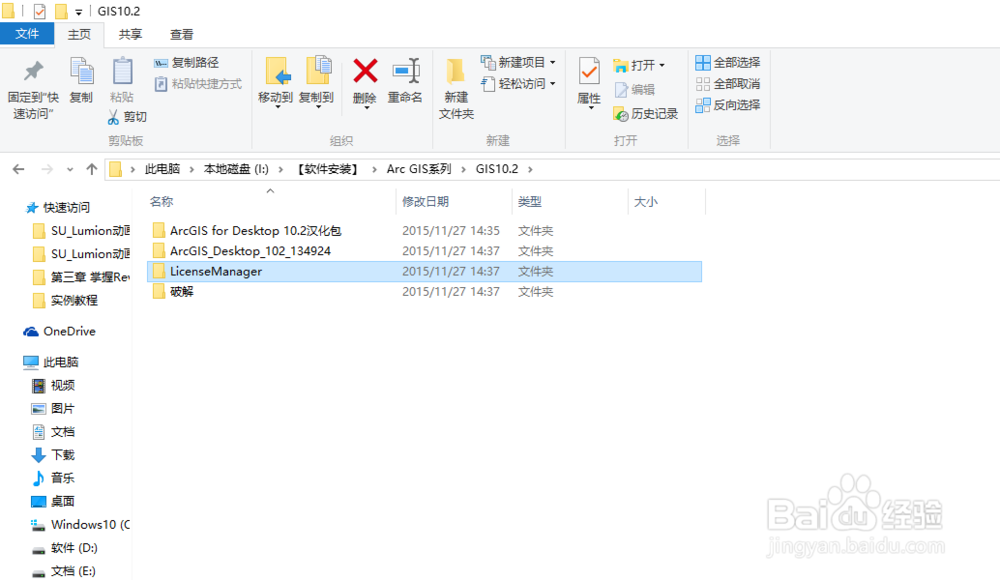Open Desktop (桌面) in navigation pane
Viewport: 1000px width, 580px height.
click(x=54, y=502)
